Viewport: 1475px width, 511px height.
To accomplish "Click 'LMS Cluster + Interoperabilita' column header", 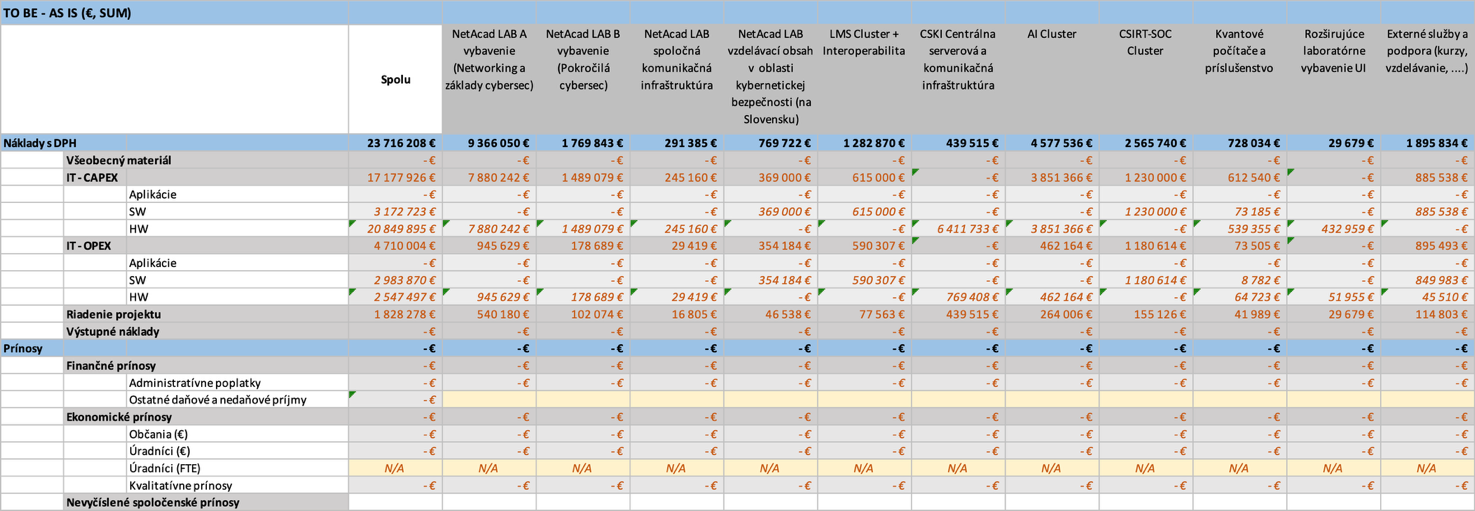I will pos(863,42).
